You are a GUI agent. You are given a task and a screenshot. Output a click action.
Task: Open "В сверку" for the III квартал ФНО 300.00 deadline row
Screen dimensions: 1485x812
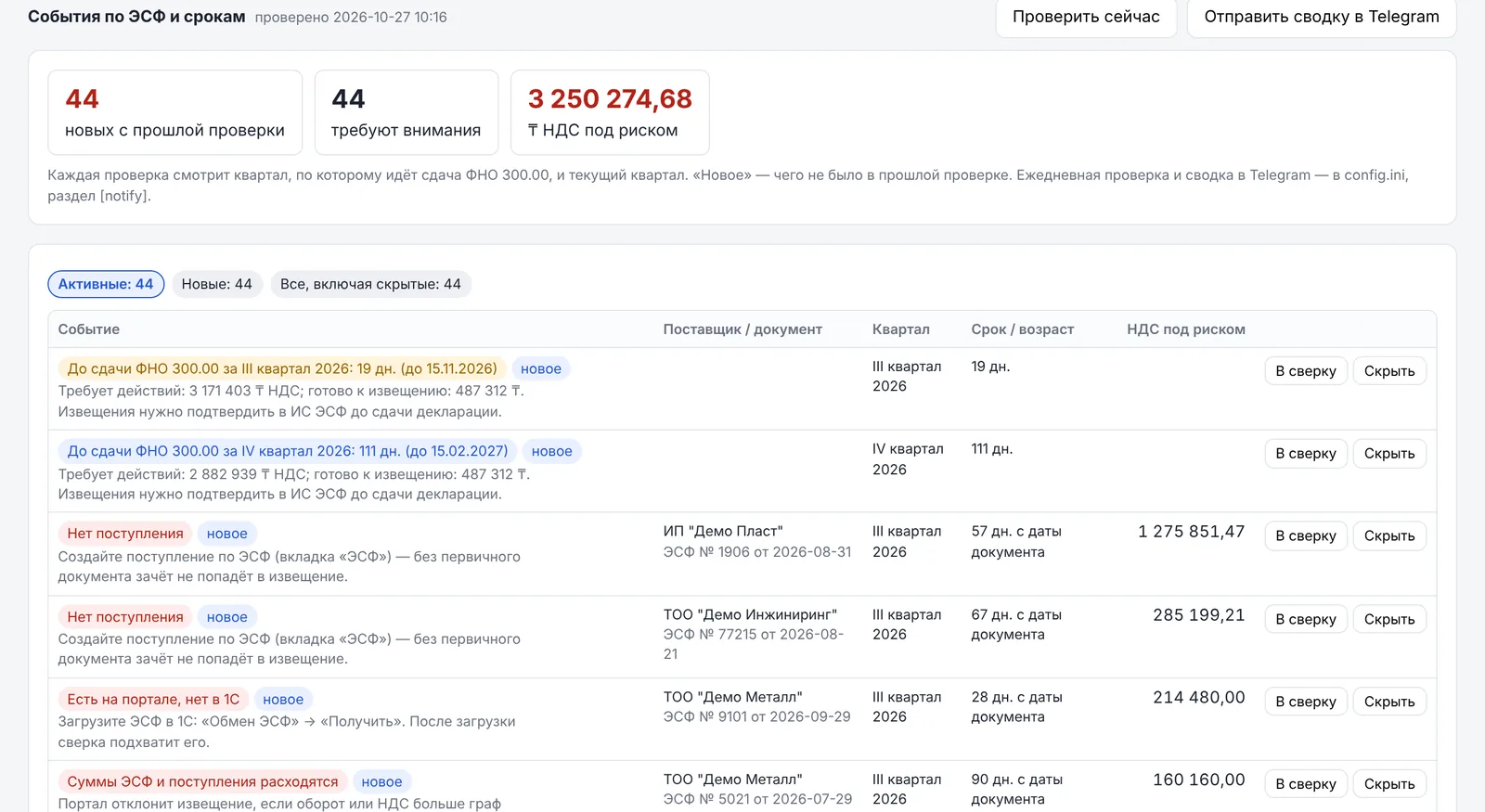point(1306,371)
